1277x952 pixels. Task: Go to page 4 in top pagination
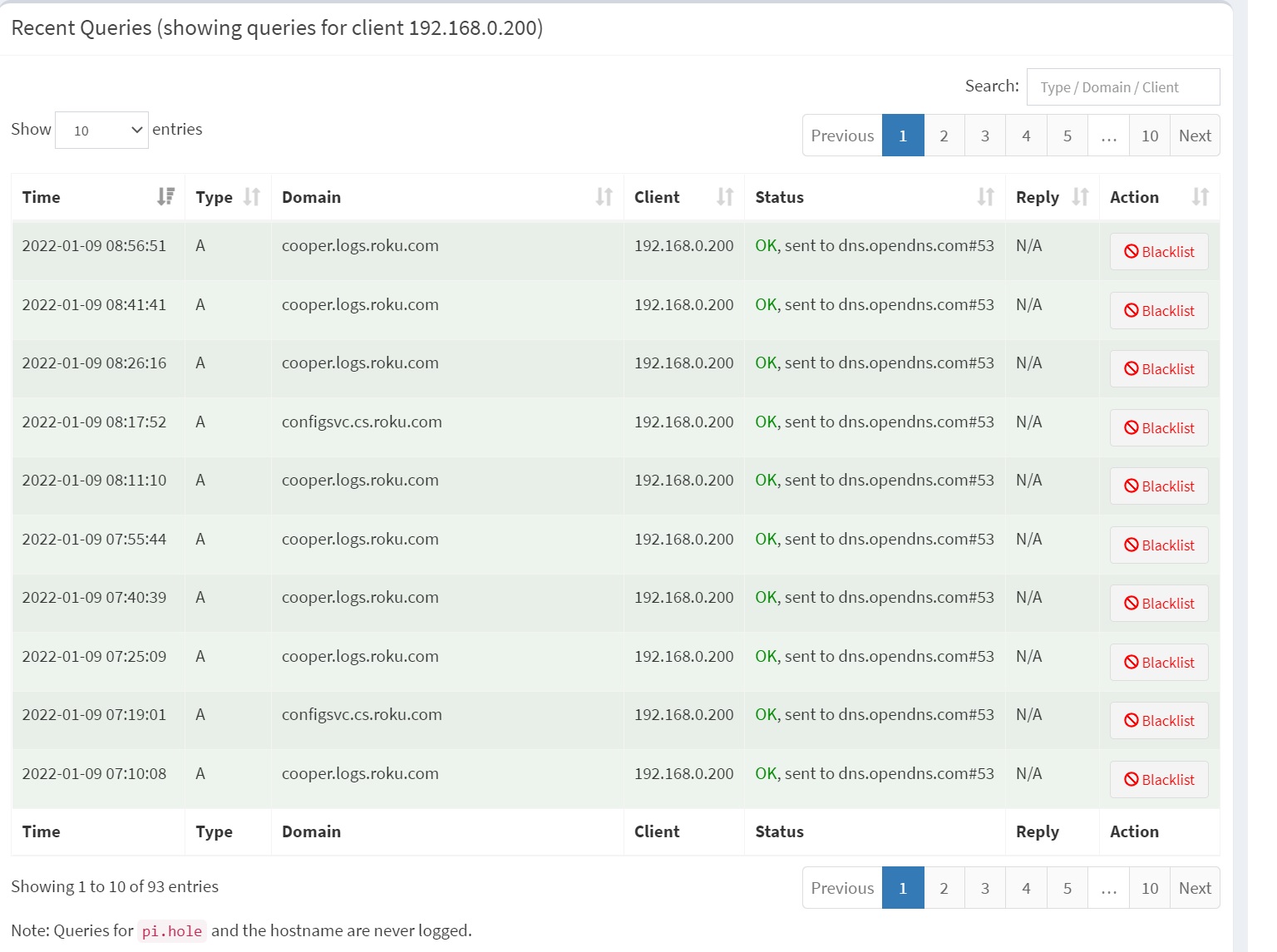click(x=1026, y=136)
